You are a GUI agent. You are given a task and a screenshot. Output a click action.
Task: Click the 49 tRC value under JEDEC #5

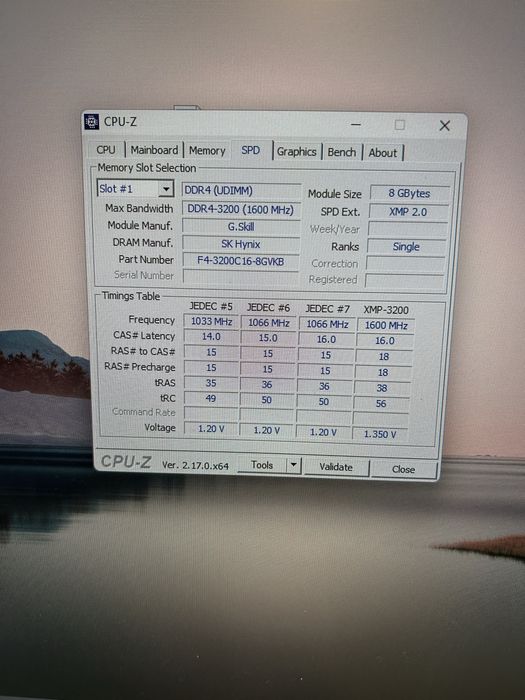point(210,398)
